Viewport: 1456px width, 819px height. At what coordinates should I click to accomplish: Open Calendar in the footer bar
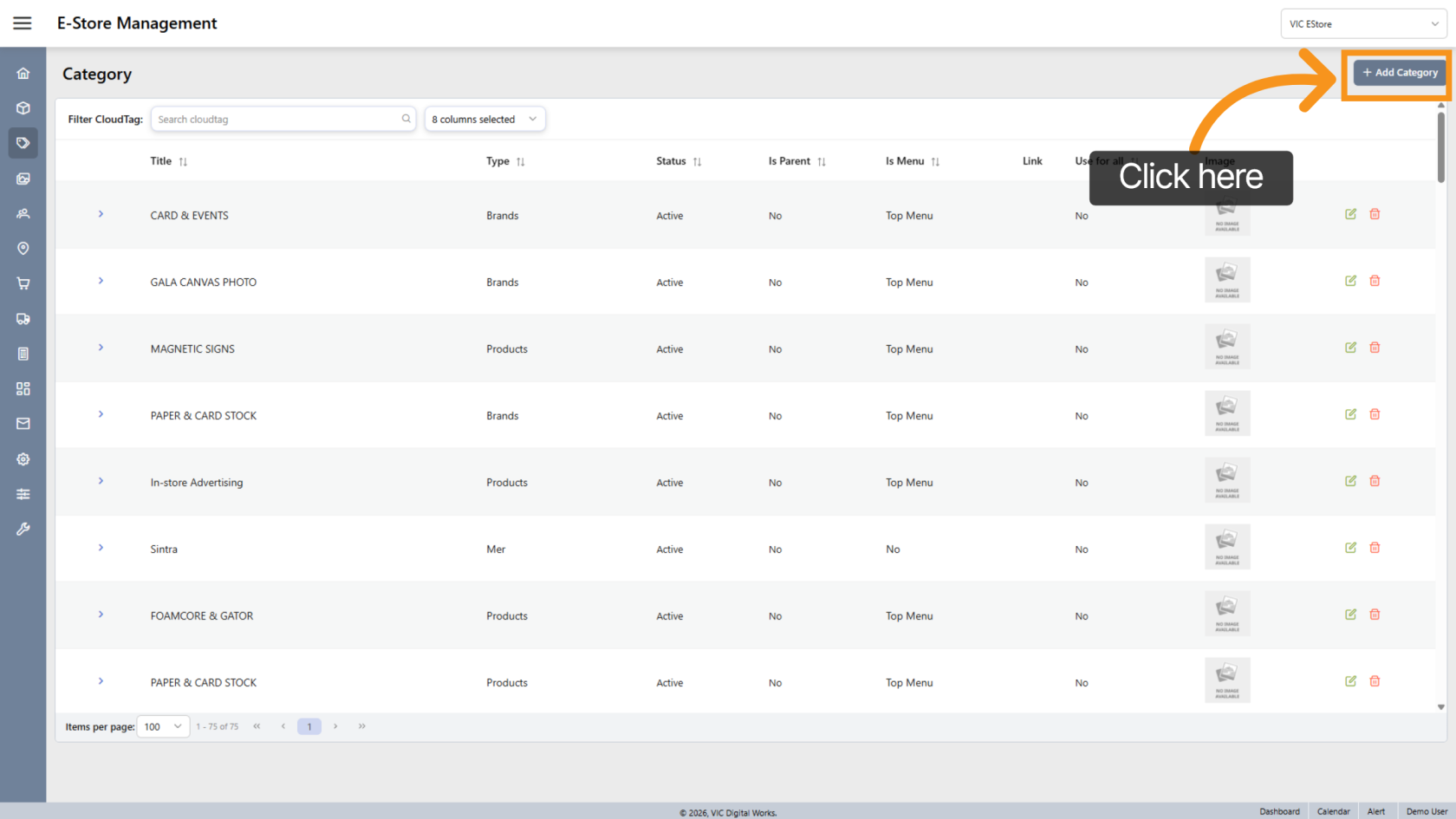coord(1333,811)
